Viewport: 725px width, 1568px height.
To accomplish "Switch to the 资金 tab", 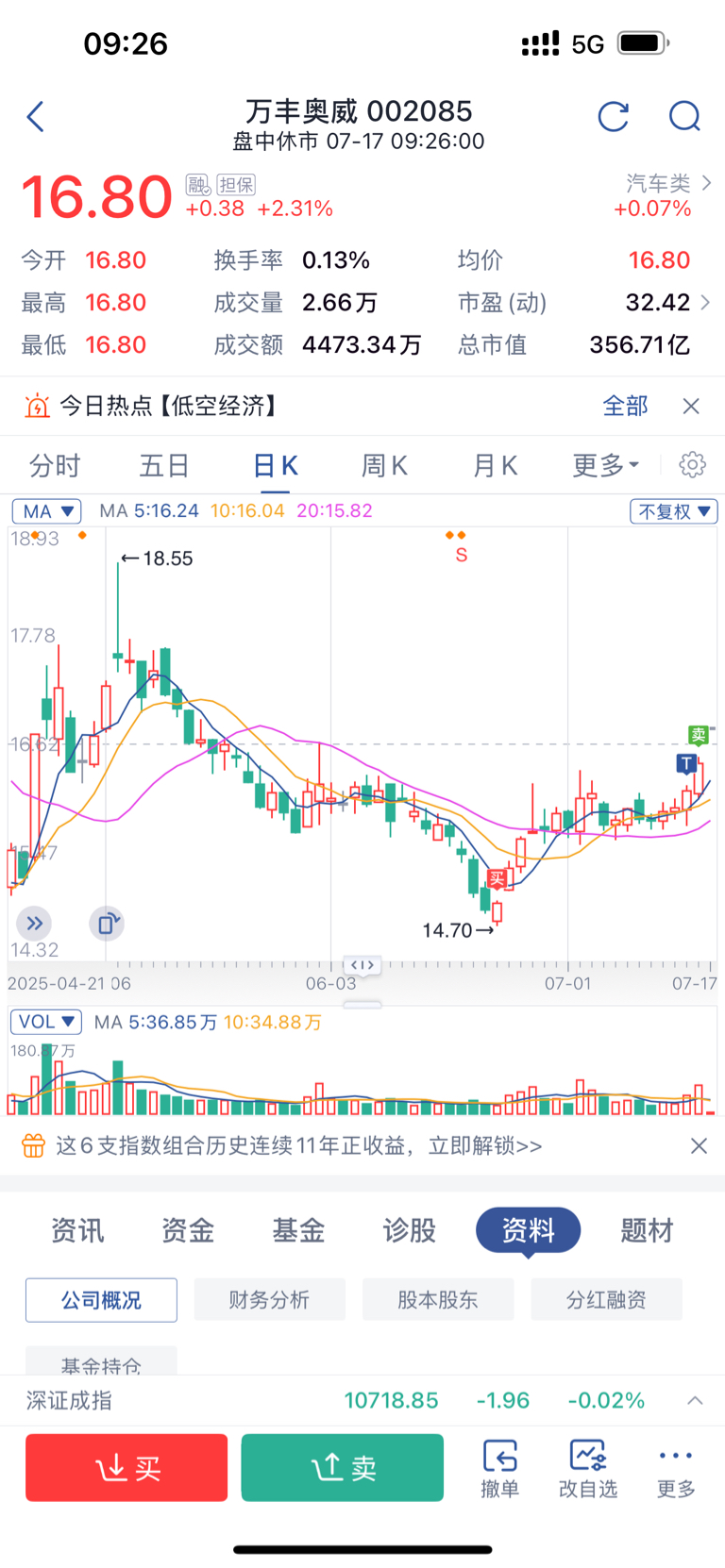I will tap(188, 1230).
